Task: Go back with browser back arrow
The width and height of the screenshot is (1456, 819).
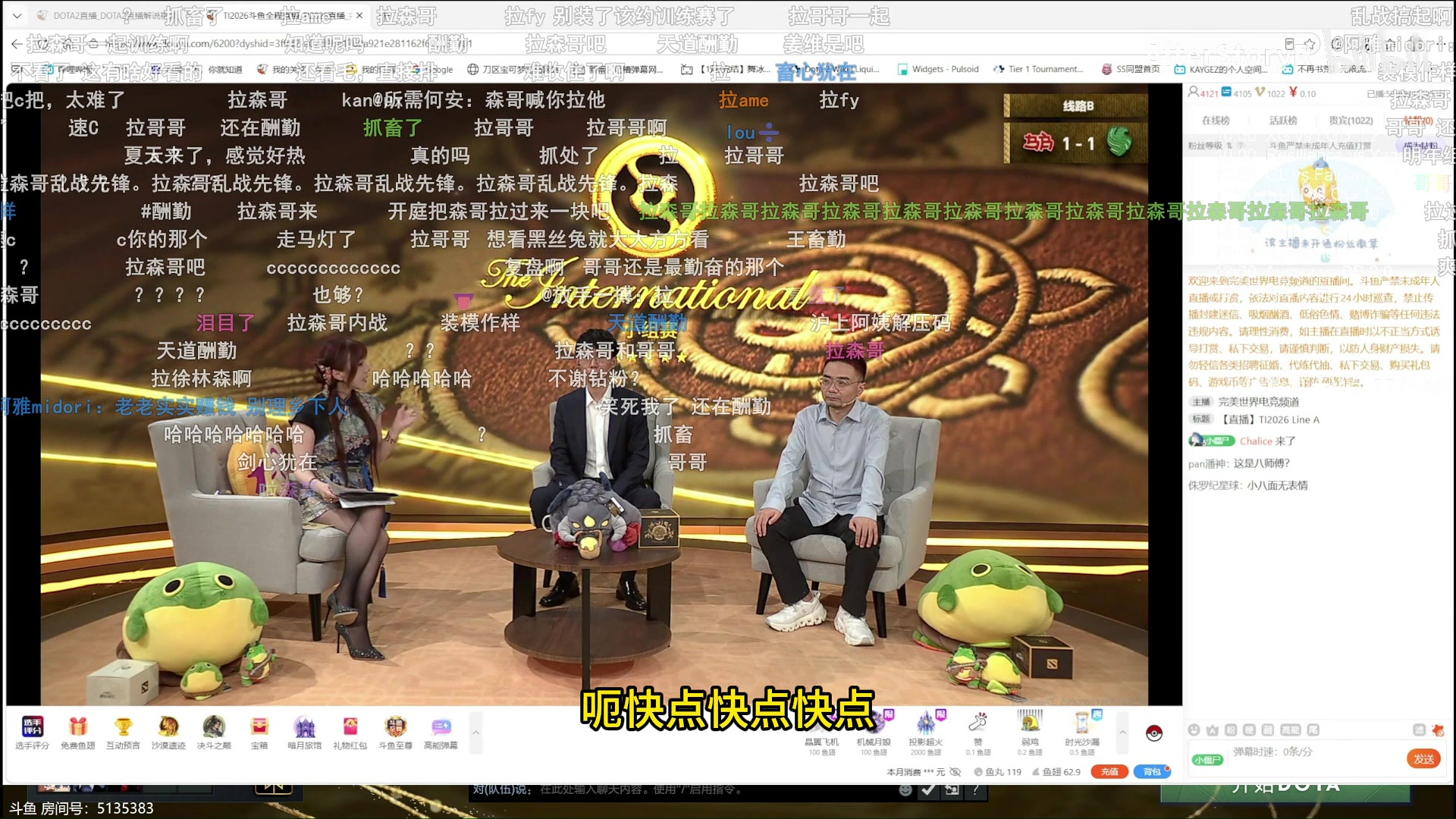Action: 17,44
